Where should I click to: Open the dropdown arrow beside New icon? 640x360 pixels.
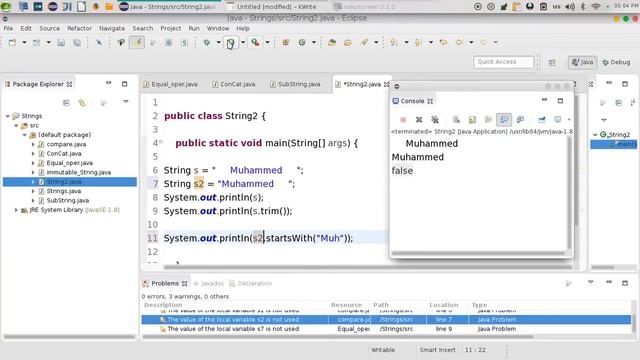pyautogui.click(x=24, y=42)
